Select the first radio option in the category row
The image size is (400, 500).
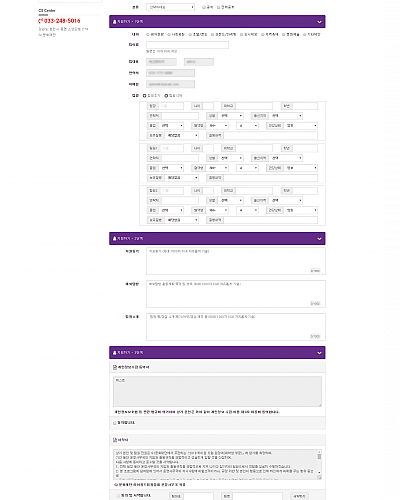click(148, 35)
